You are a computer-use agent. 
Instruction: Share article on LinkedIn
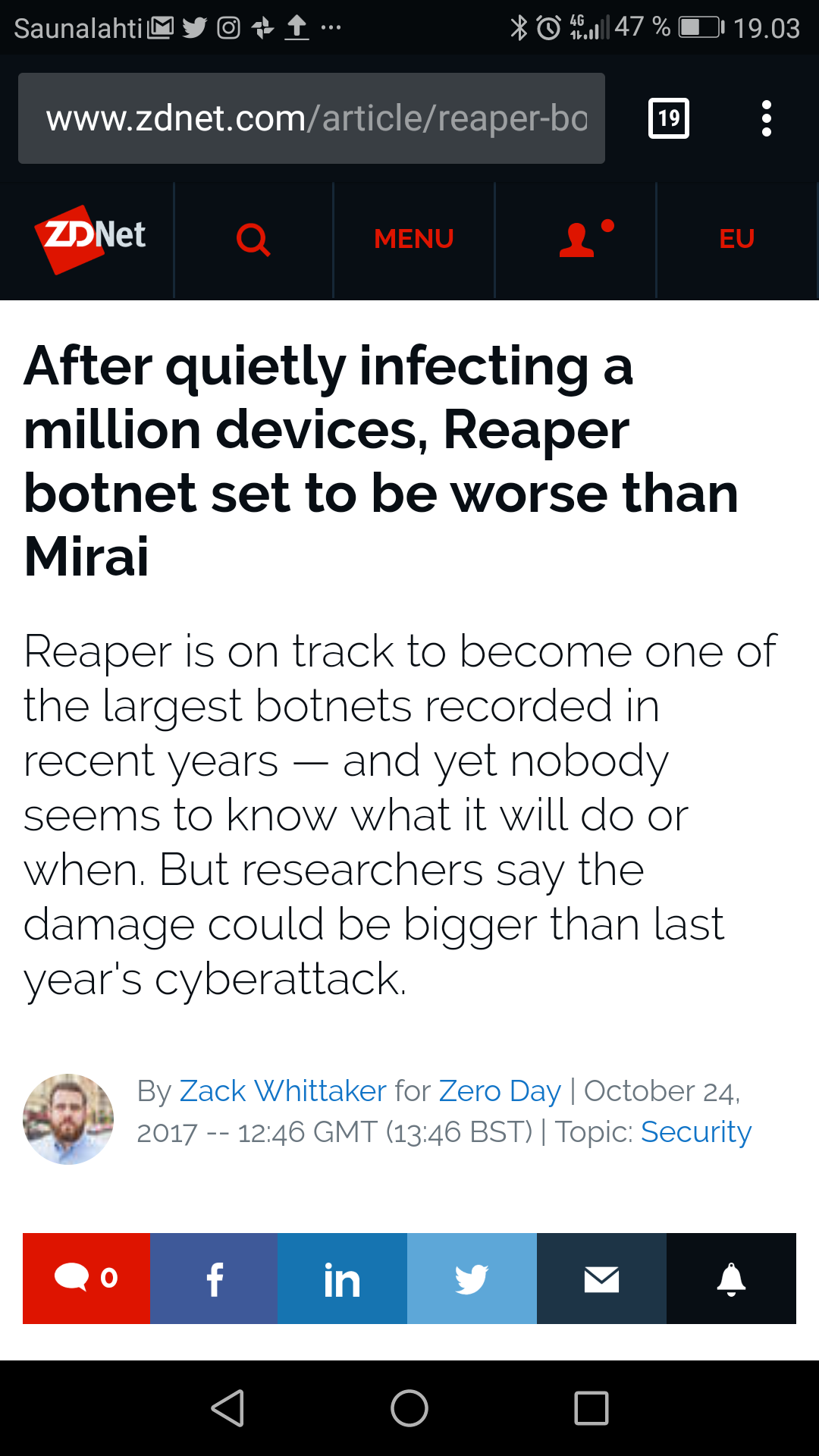pos(342,1279)
